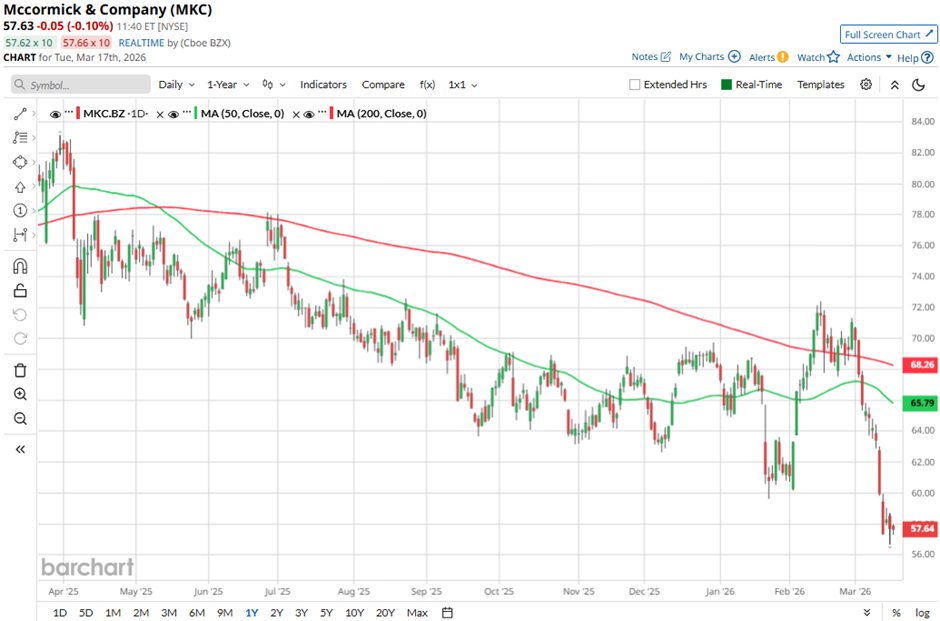Image resolution: width=940 pixels, height=621 pixels.
Task: Click the lock drawings icon
Action: (x=20, y=291)
